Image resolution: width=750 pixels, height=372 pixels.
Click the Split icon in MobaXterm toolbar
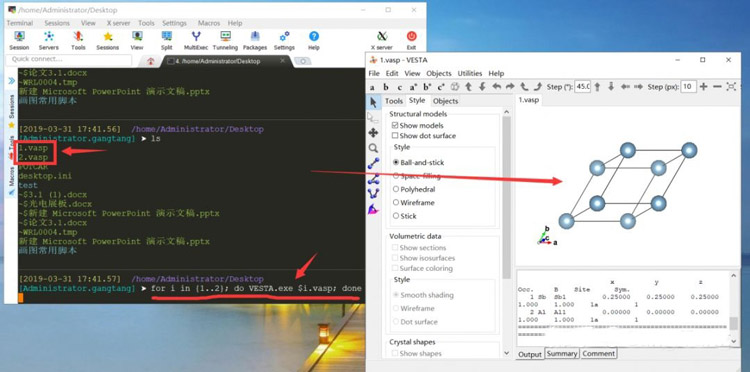(166, 40)
